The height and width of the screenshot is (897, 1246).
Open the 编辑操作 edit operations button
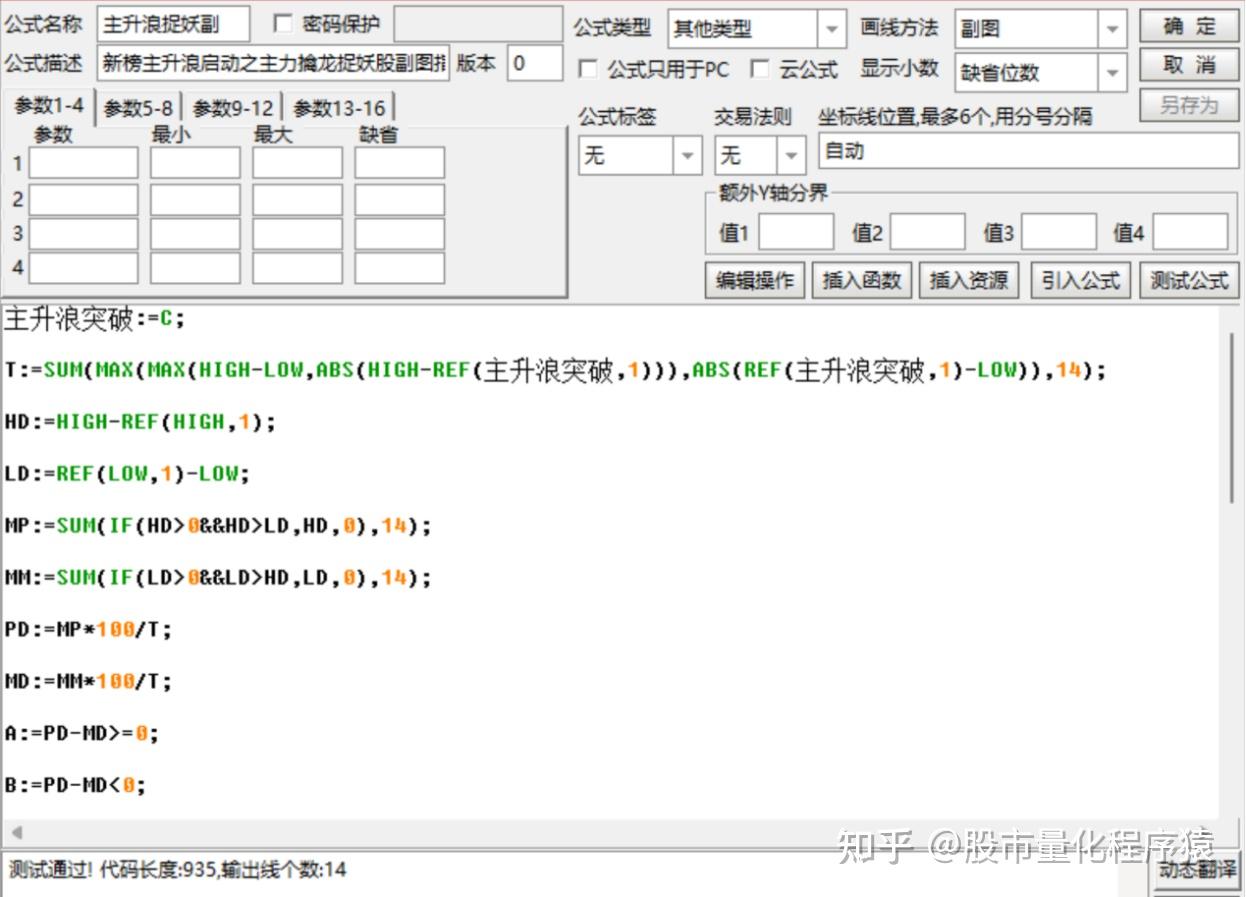(x=755, y=281)
